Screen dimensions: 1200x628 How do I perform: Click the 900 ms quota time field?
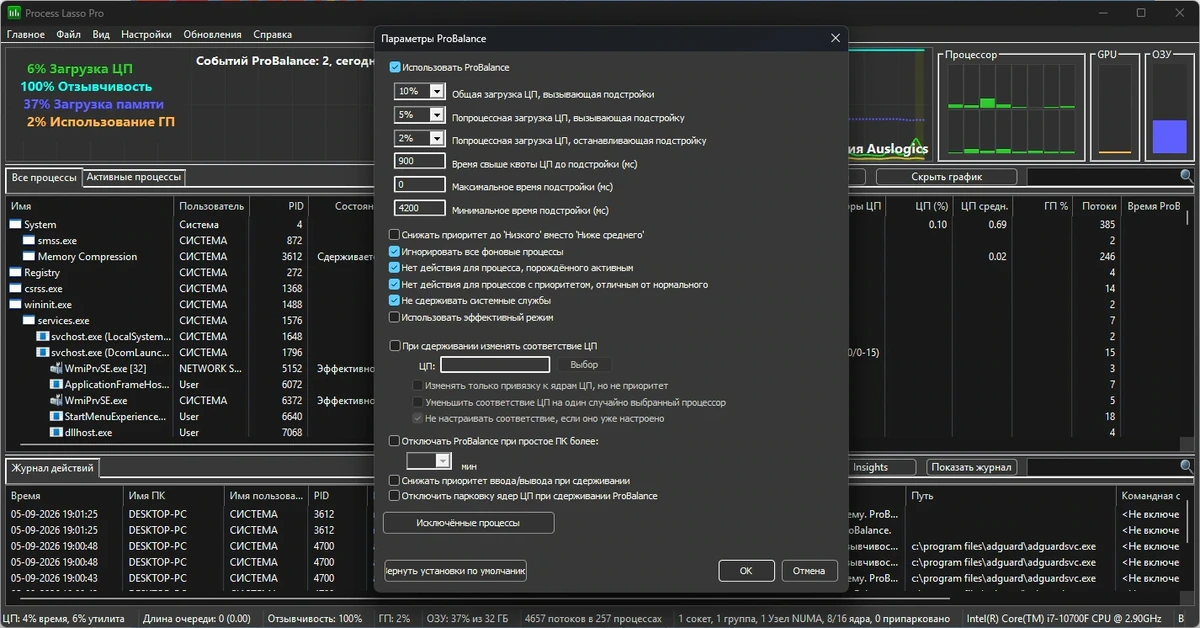[x=420, y=161]
